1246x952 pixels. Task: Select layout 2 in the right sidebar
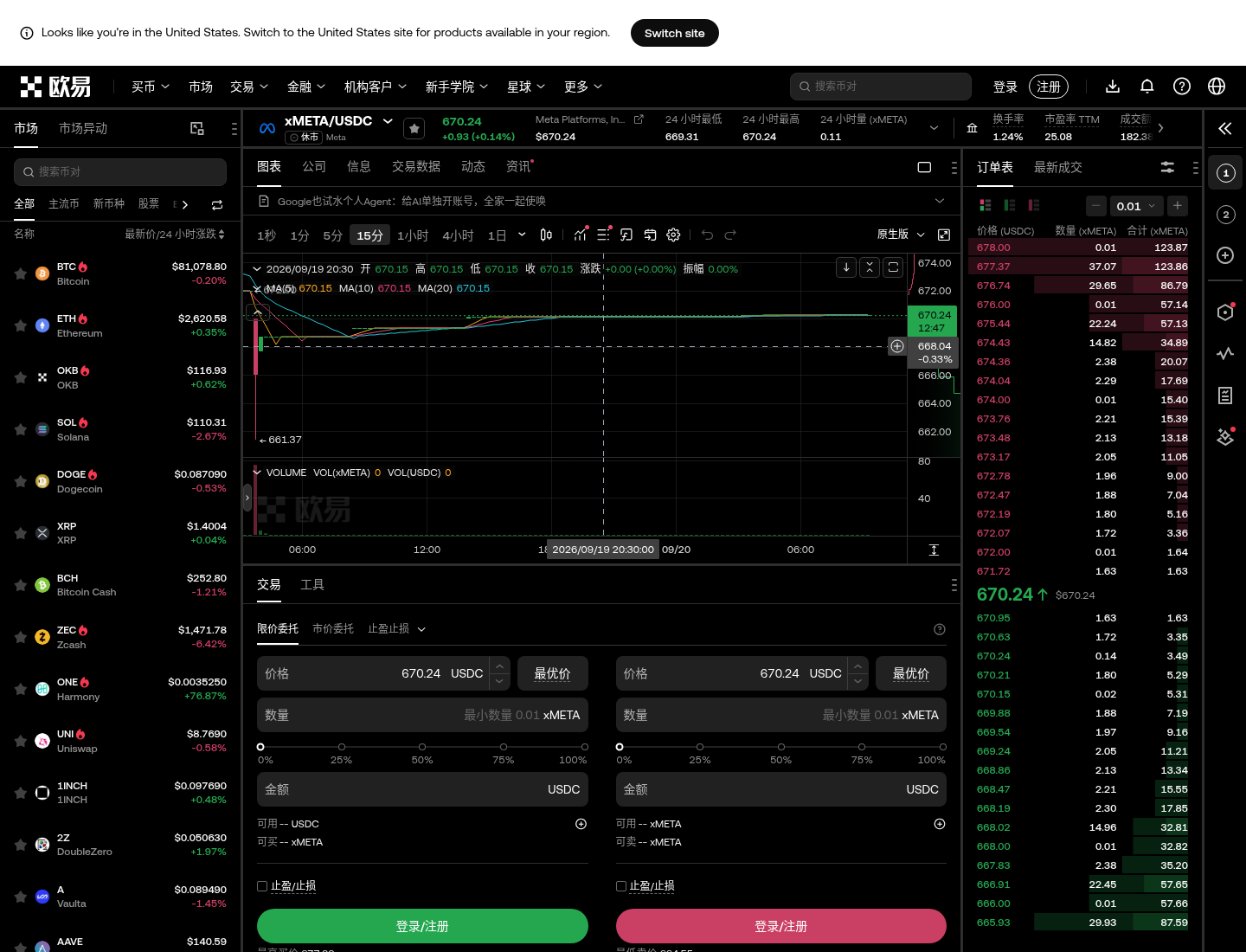(1225, 215)
